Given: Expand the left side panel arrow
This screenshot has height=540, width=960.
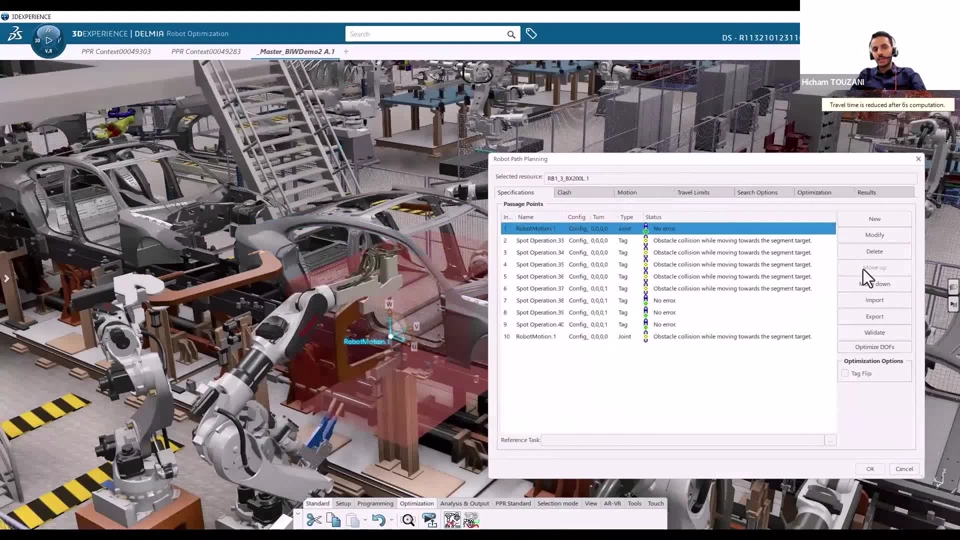Looking at the screenshot, I should [6, 279].
